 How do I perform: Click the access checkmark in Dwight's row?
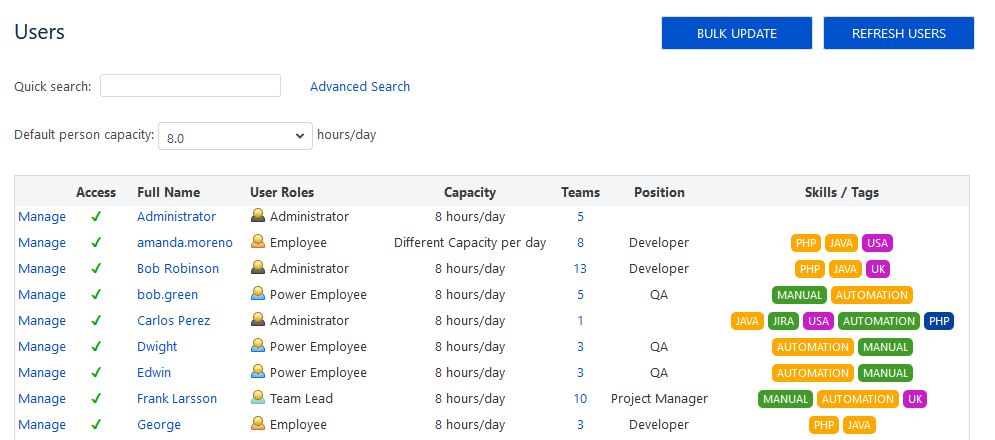[x=96, y=347]
